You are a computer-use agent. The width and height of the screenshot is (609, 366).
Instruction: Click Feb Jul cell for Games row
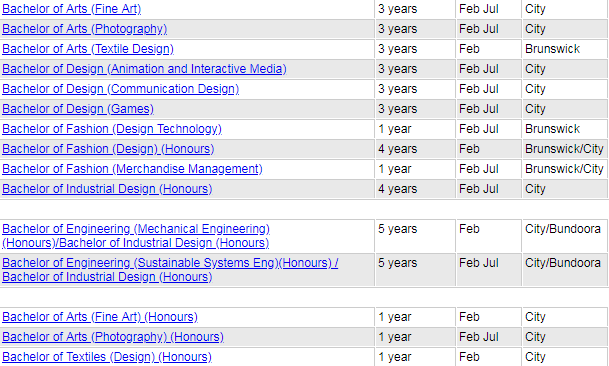click(x=489, y=109)
